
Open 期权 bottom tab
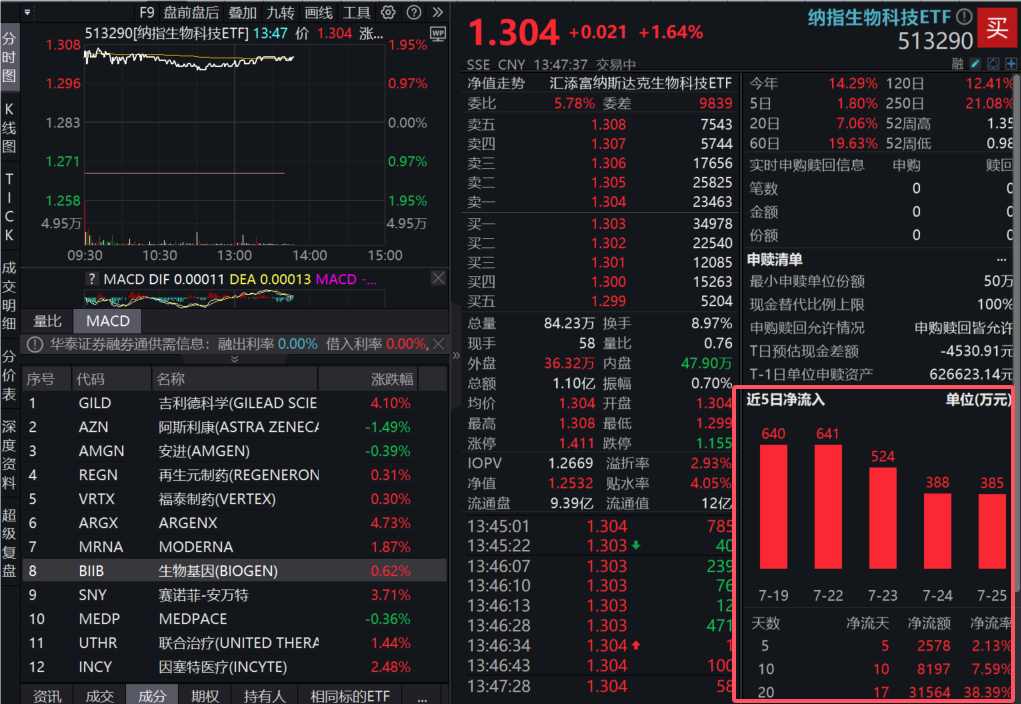(204, 696)
